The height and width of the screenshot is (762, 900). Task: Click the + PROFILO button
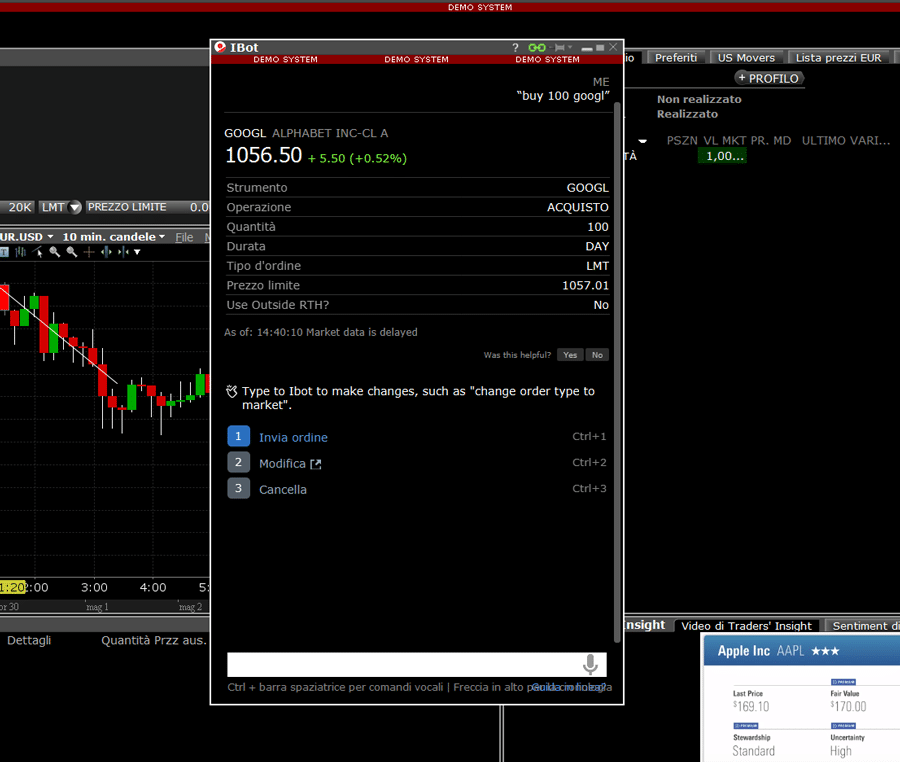[769, 78]
